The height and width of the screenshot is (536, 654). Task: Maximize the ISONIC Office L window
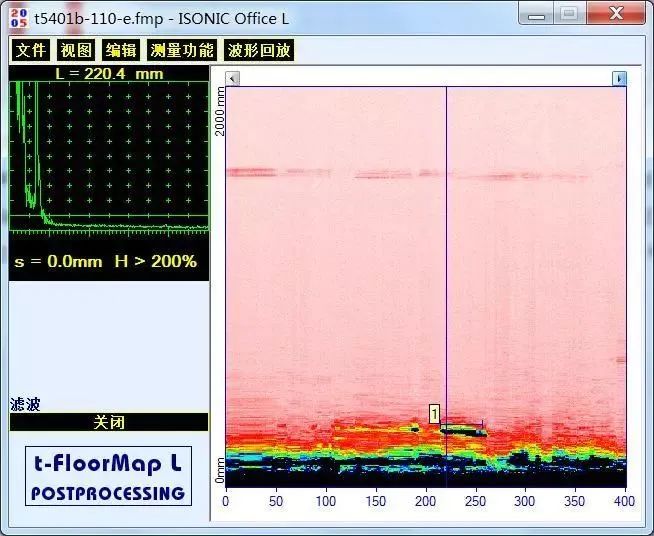point(569,15)
